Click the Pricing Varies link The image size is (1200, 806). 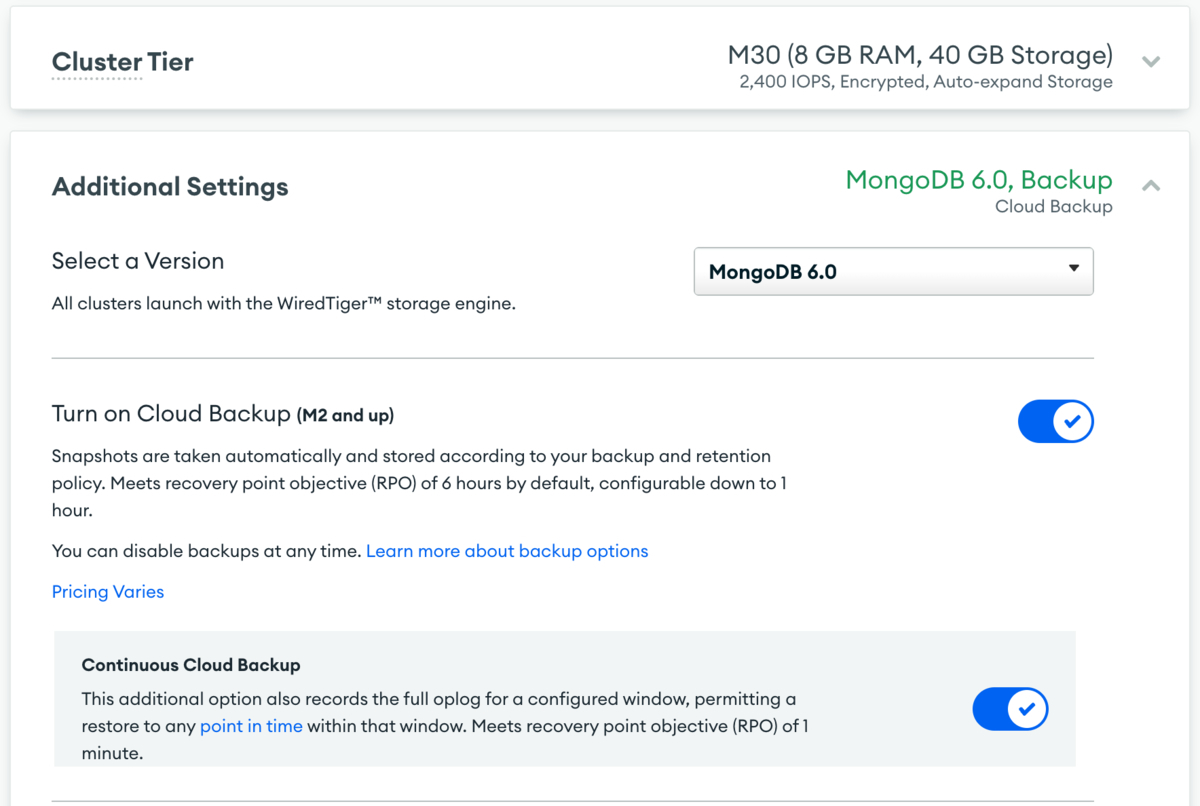pos(107,591)
